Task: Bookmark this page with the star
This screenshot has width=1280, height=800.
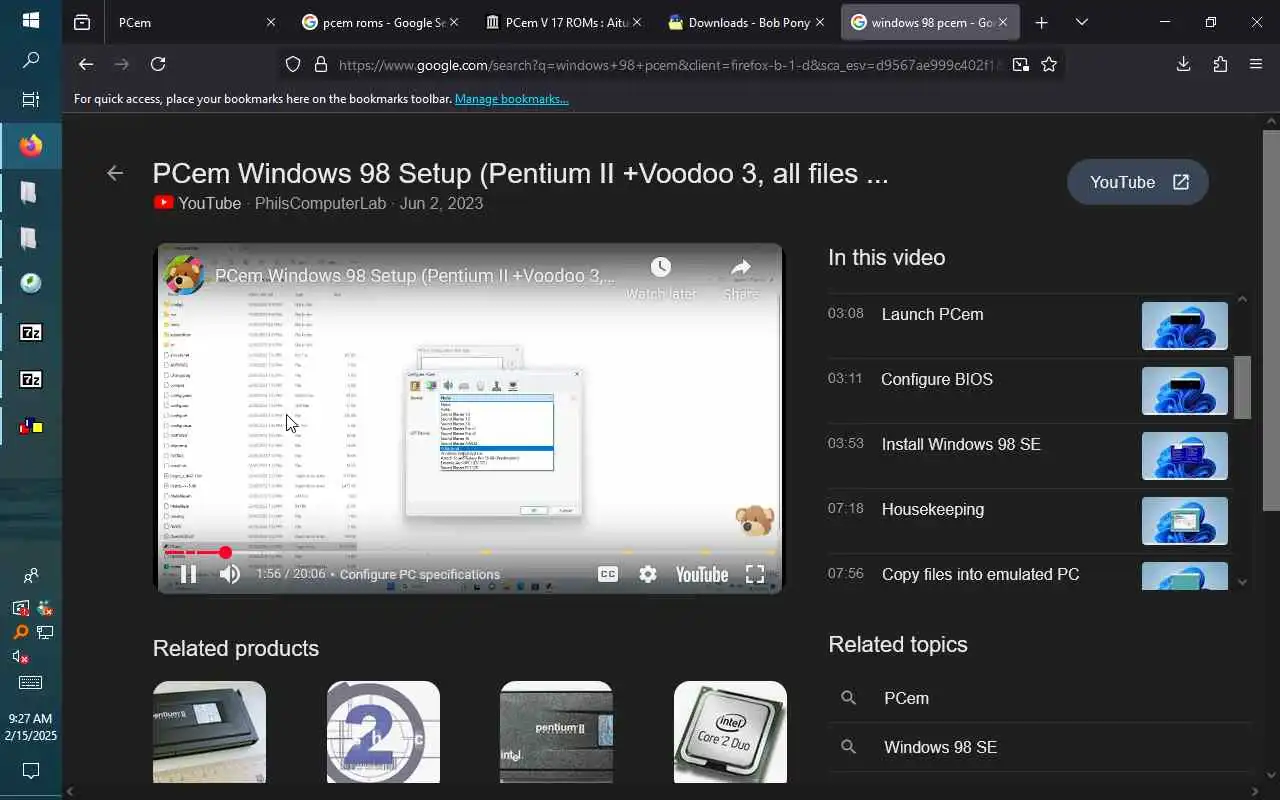Action: point(1049,64)
